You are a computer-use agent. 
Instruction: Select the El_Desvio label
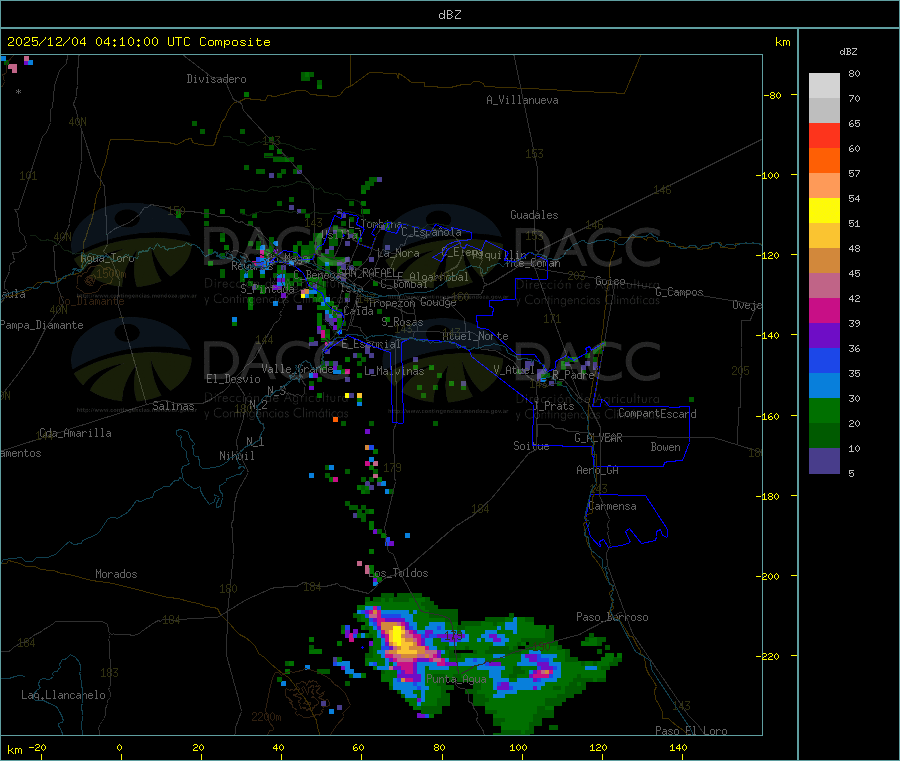[233, 379]
